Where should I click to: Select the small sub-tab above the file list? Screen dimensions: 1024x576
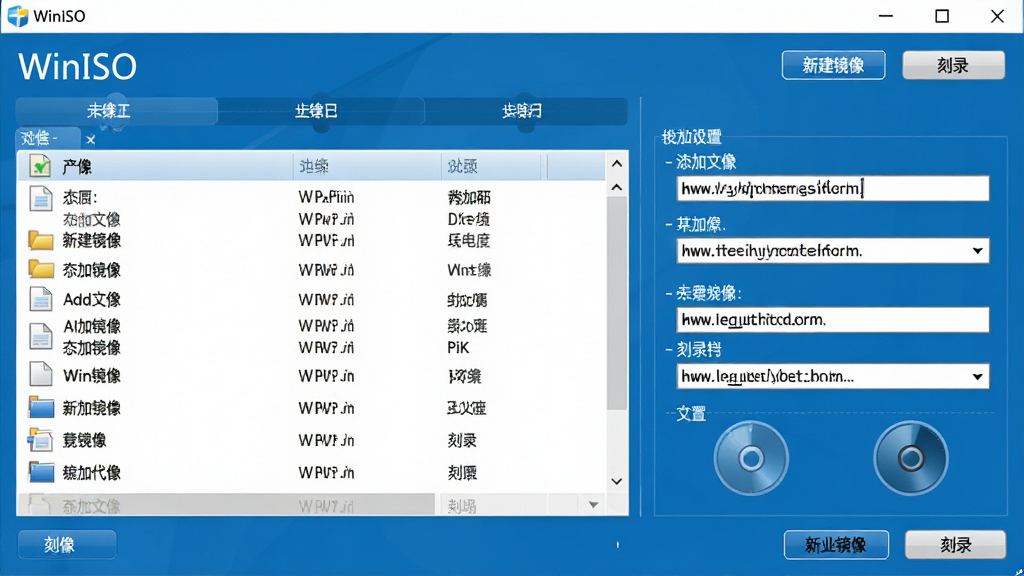point(47,138)
